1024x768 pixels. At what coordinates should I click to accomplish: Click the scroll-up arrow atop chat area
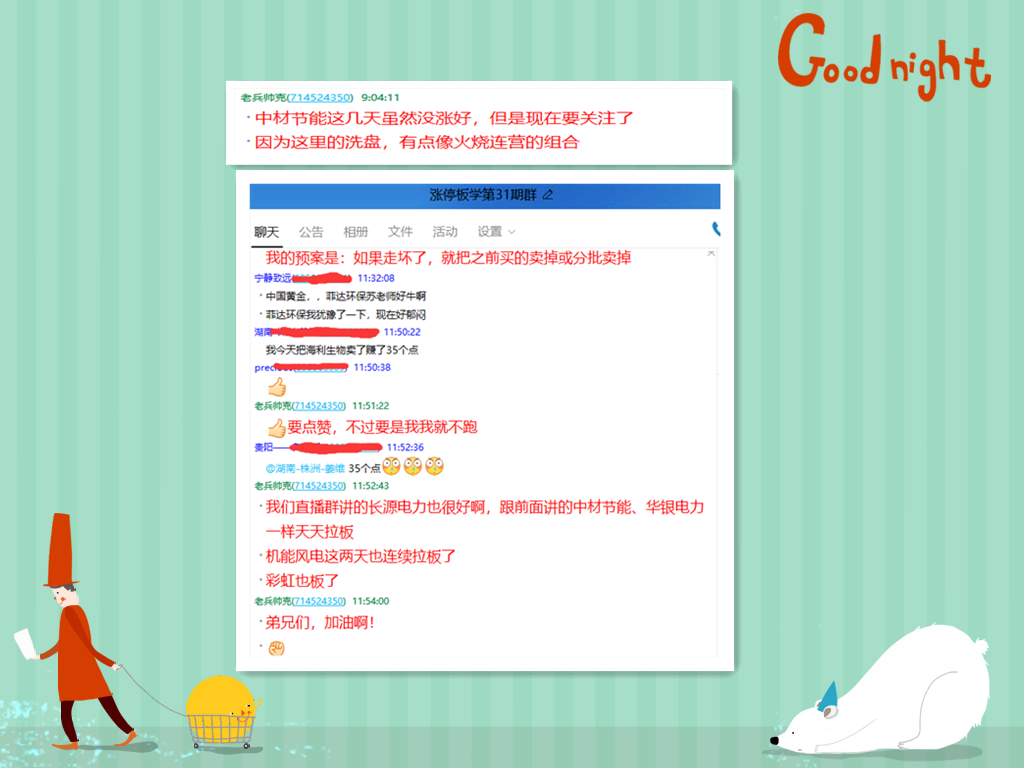[x=711, y=254]
